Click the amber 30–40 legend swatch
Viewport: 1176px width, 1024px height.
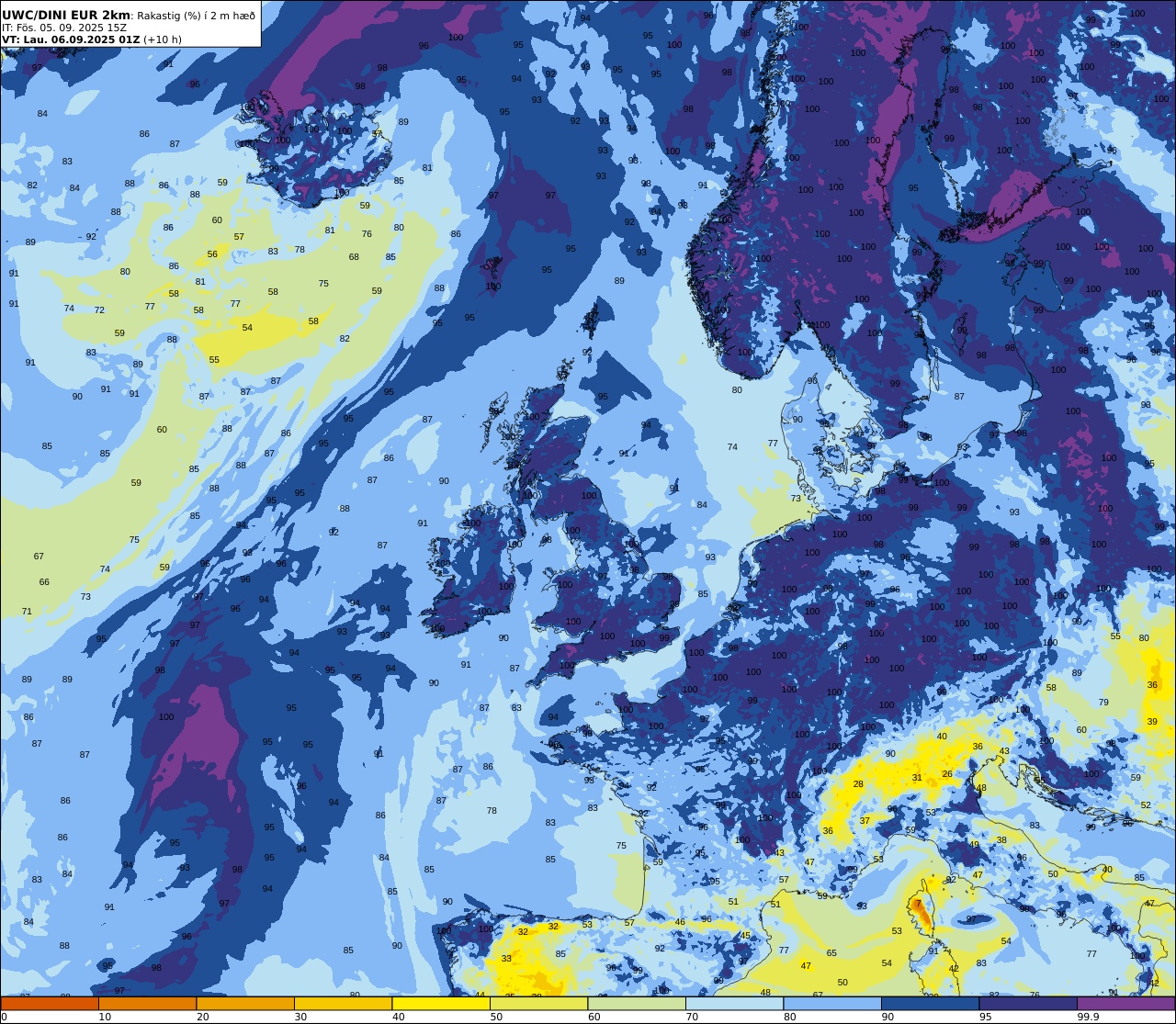(343, 1004)
